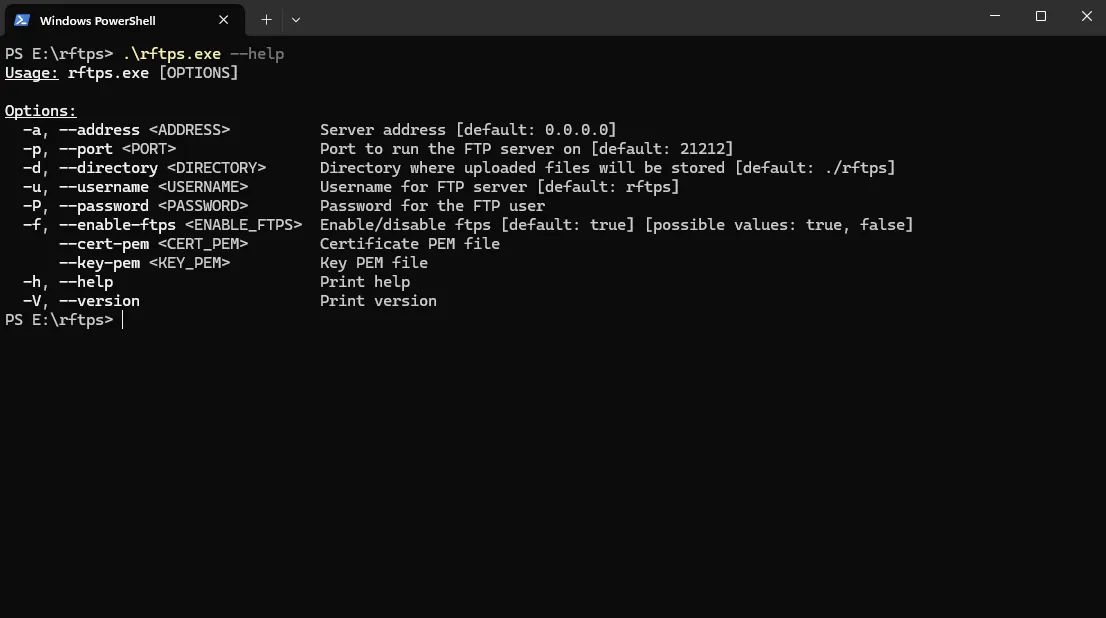Viewport: 1106px width, 618px height.
Task: Close the Windows PowerShell tab
Action: pos(224,19)
